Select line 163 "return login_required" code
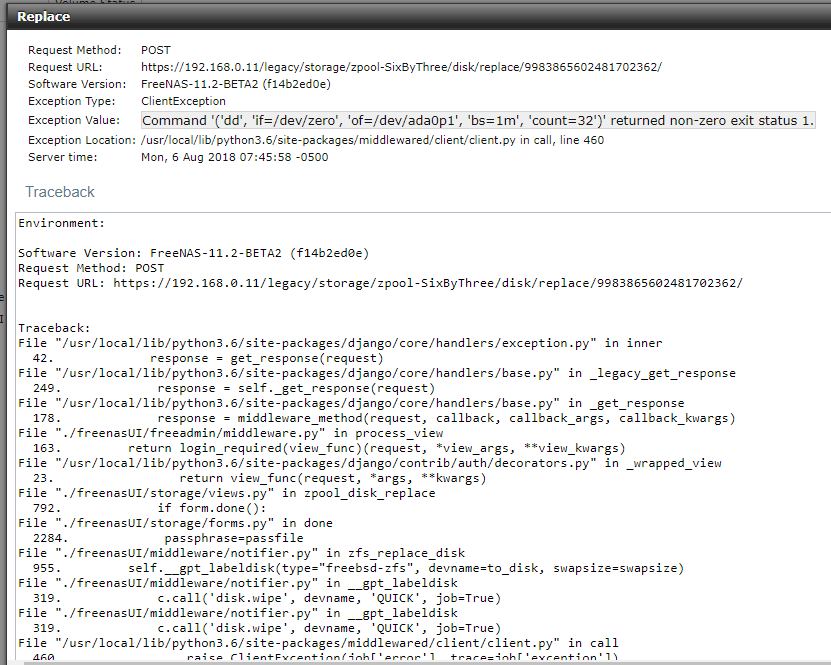This screenshot has height=665, width=831. point(329,448)
